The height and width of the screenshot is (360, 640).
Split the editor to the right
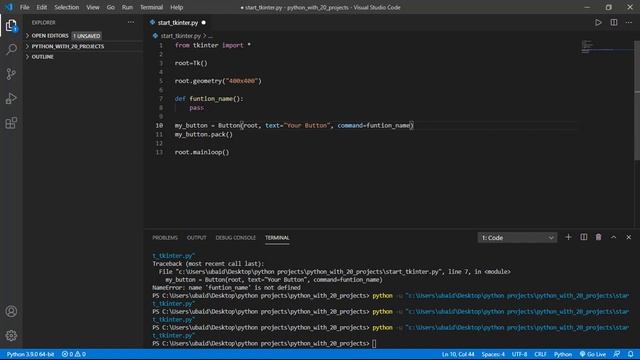coord(613,22)
